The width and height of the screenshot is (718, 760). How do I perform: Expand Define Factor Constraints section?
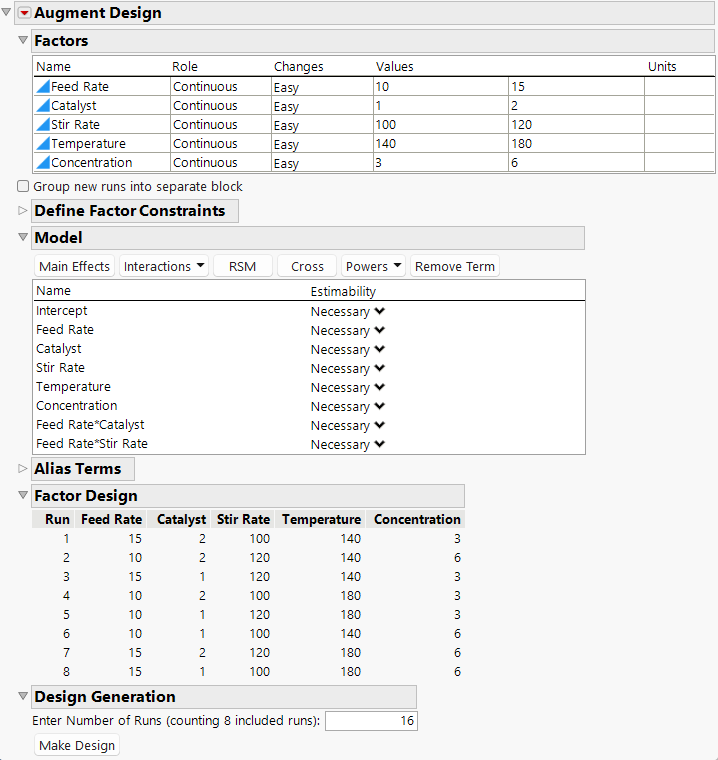(23, 210)
